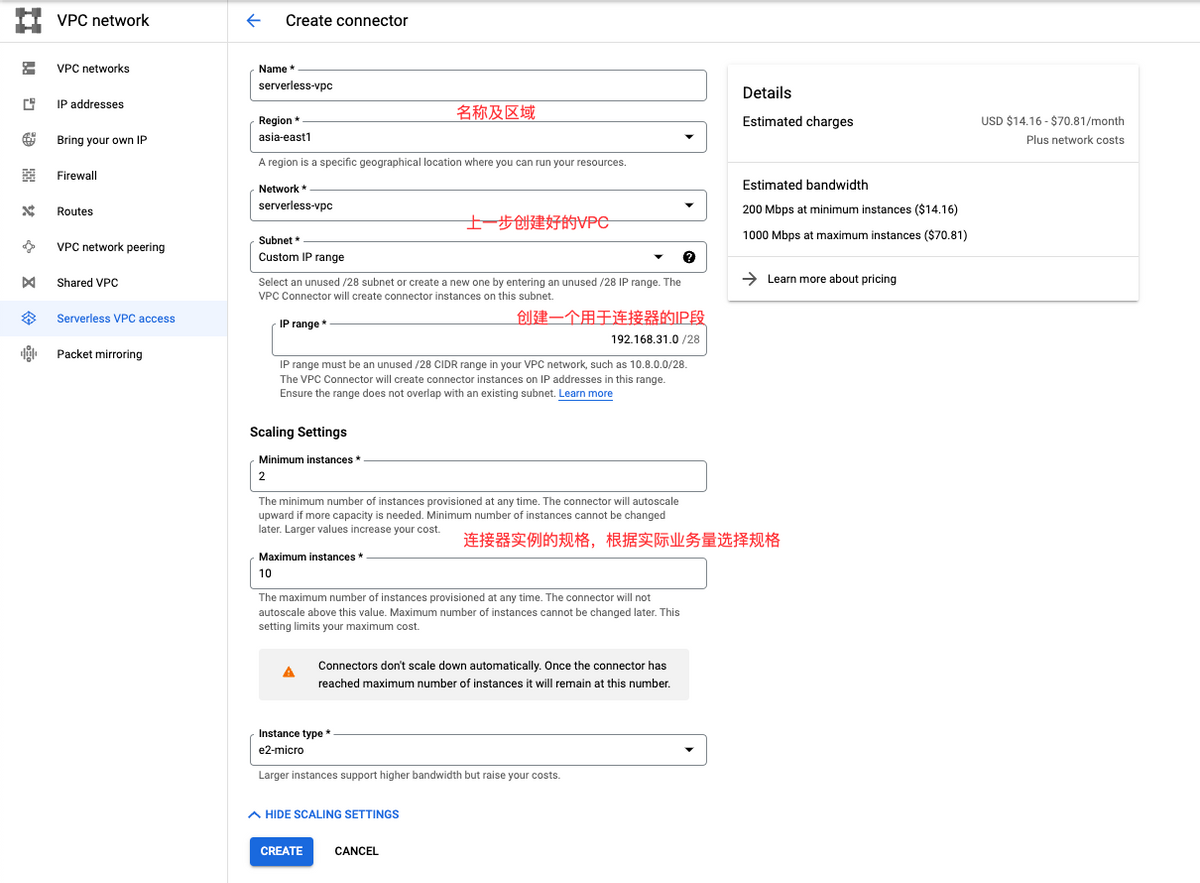Click the 1000 Mbps at maximum instances line
Viewport: 1200px width, 883px height.
click(855, 235)
